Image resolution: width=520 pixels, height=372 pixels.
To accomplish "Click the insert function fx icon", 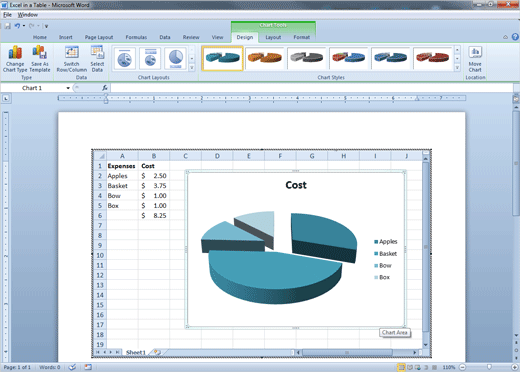I will tap(105, 88).
